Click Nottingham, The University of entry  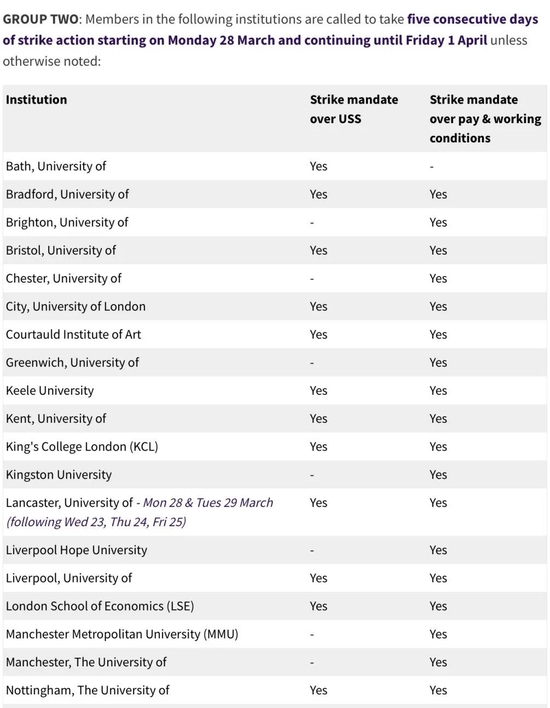pos(88,690)
